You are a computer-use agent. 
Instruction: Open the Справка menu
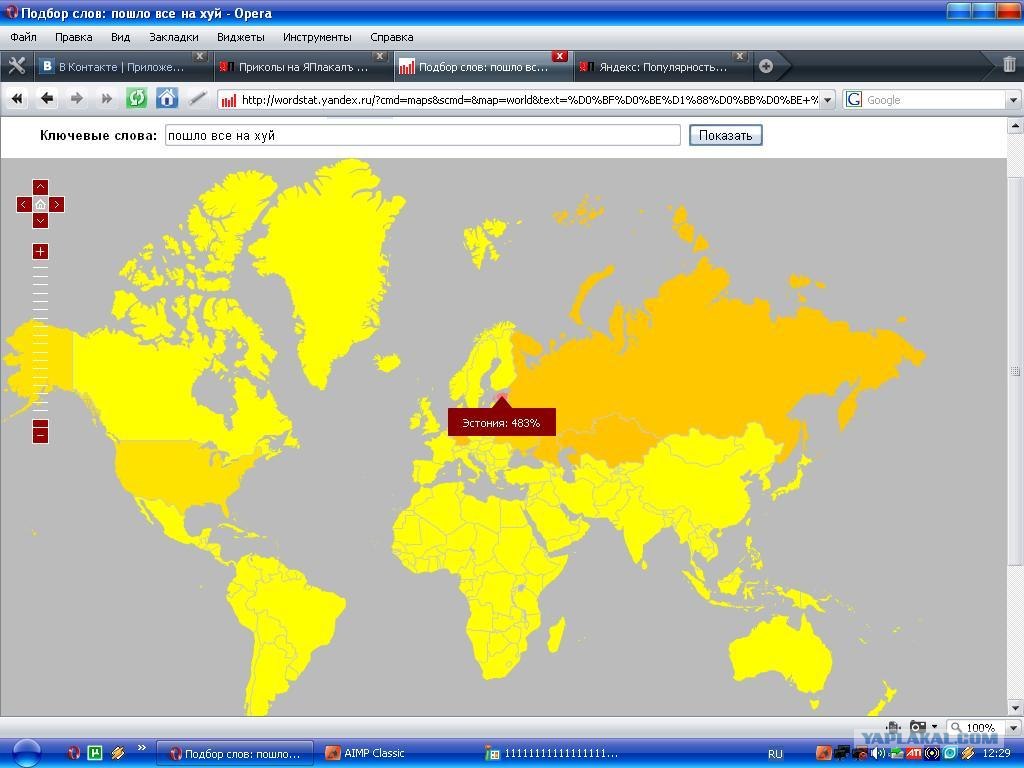pos(391,37)
